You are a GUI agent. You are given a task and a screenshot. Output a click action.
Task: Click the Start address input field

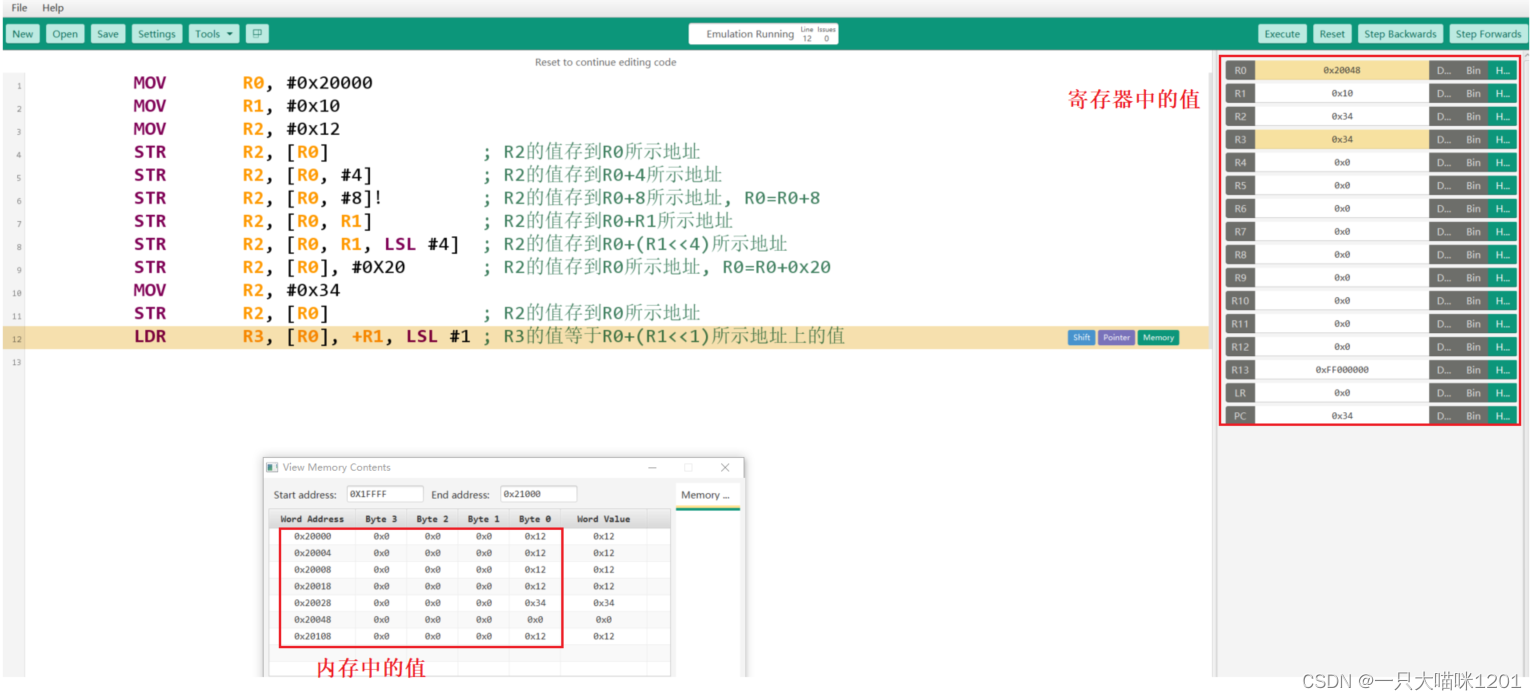385,495
